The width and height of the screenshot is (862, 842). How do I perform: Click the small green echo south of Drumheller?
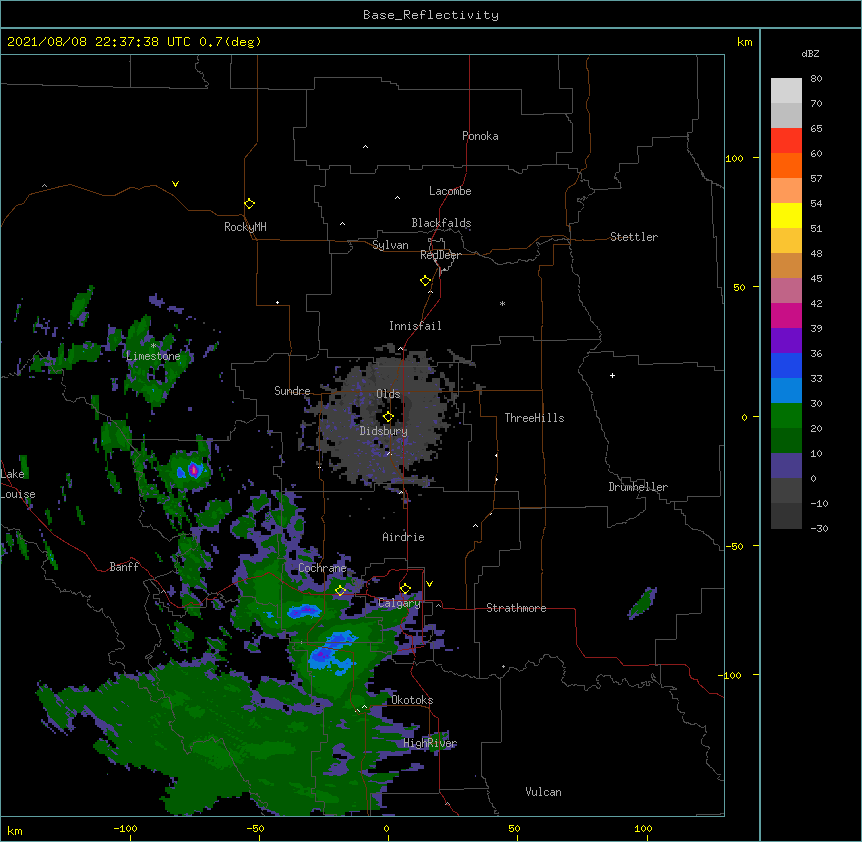click(x=643, y=603)
